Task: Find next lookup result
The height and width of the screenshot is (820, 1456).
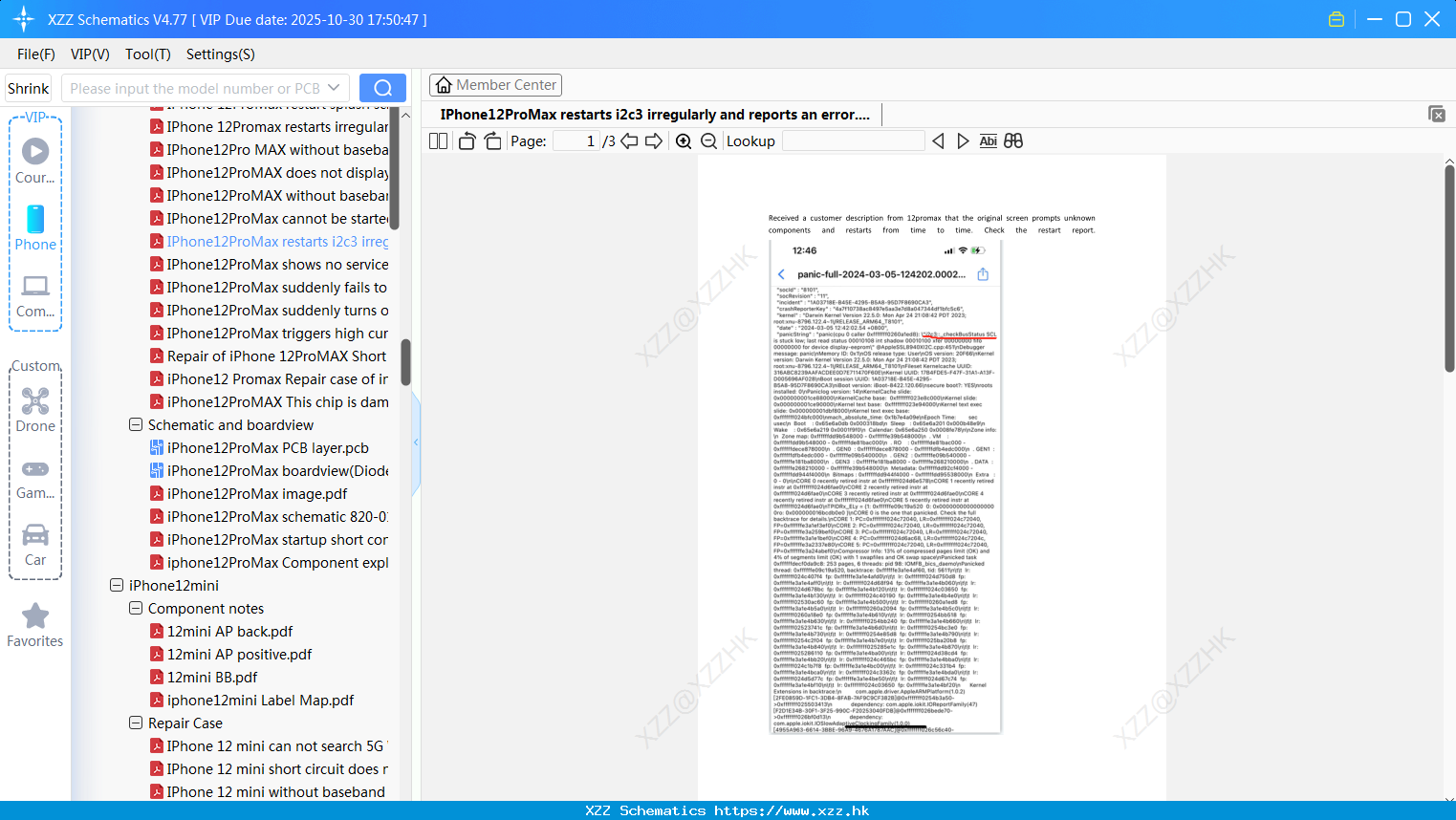Action: click(x=963, y=141)
